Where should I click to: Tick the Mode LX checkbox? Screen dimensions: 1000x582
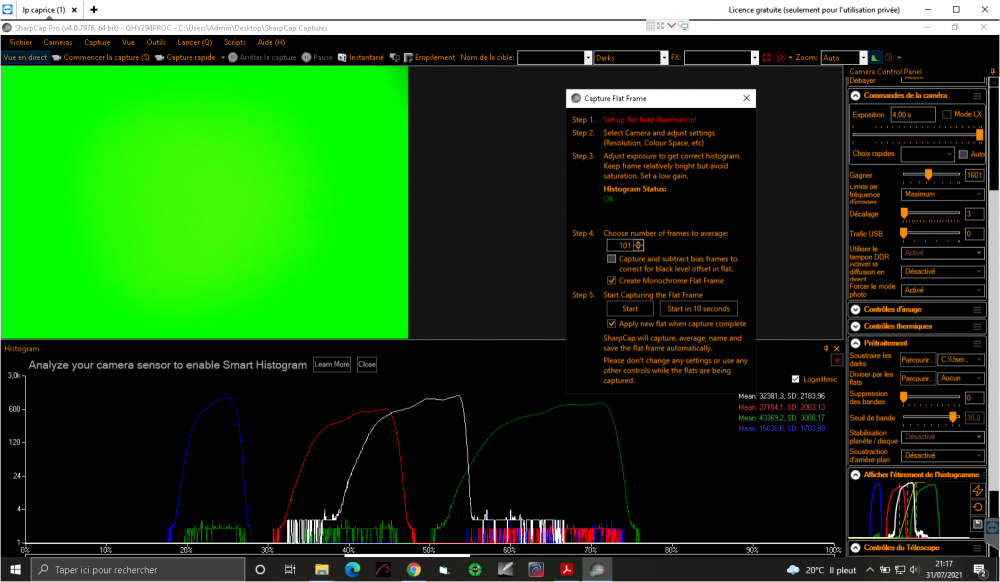point(947,115)
